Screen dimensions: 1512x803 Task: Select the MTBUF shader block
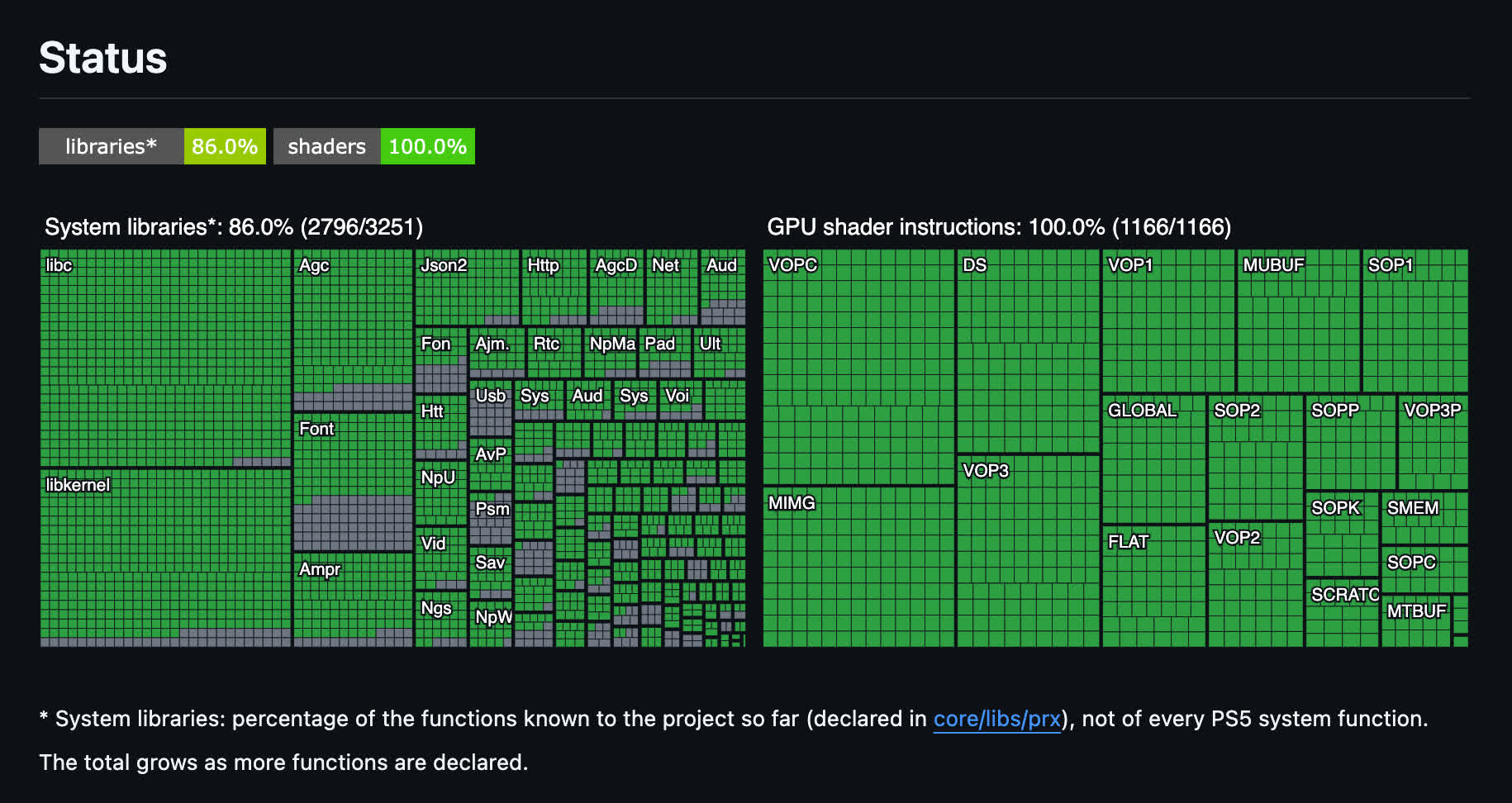[1416, 620]
